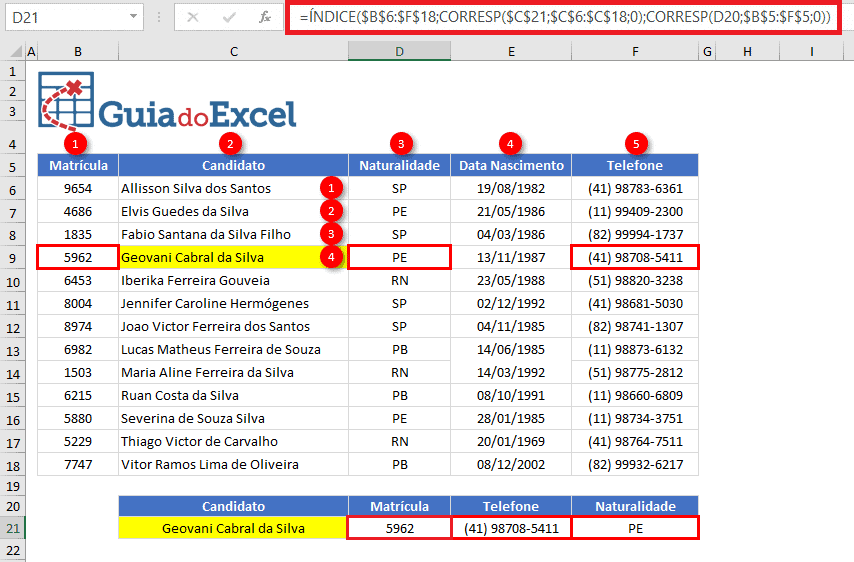Viewport: 854px width, 562px height.
Task: Select column D header
Action: tap(399, 52)
